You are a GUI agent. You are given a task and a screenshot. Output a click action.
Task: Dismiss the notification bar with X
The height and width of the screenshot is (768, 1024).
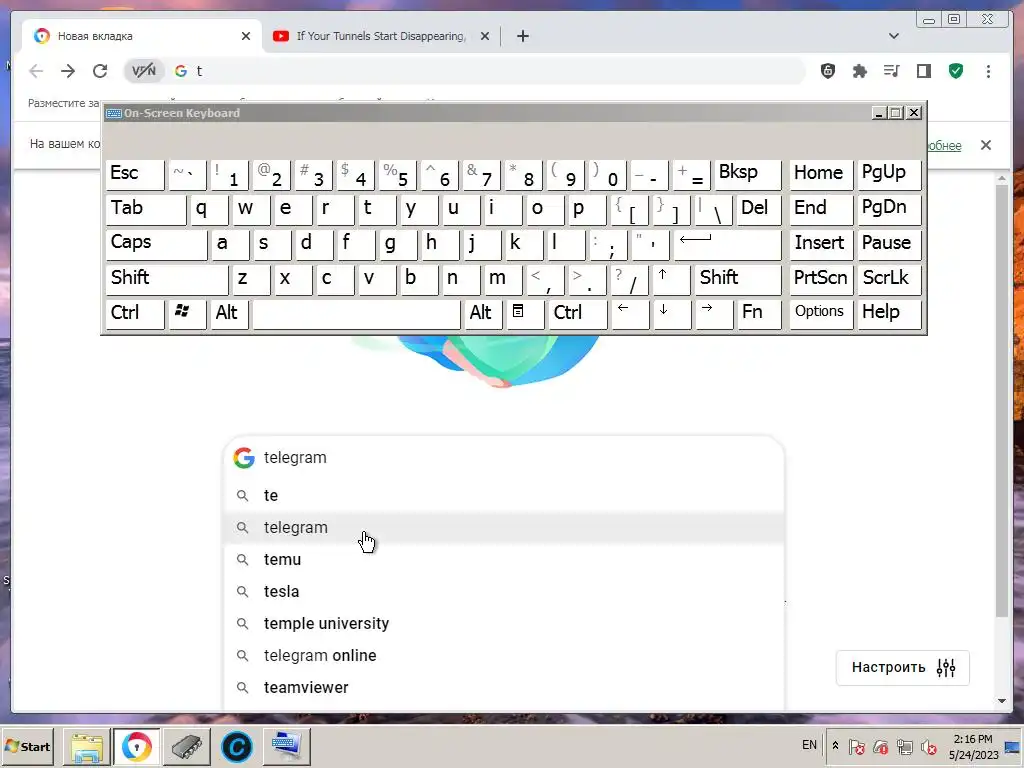coord(985,145)
